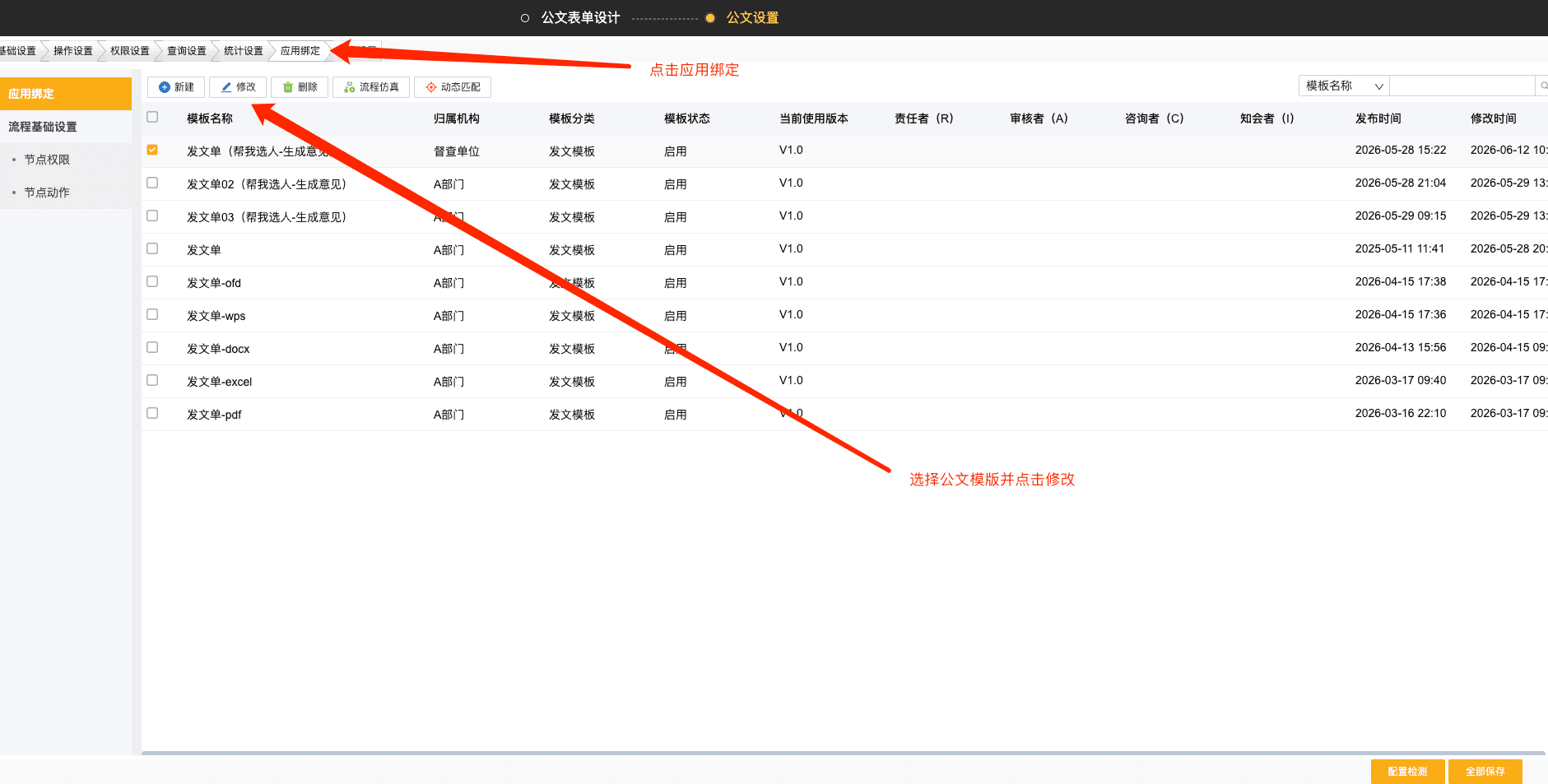Image resolution: width=1548 pixels, height=784 pixels.
Task: Tick the 发文单-docx row checkbox
Action: coord(152,348)
